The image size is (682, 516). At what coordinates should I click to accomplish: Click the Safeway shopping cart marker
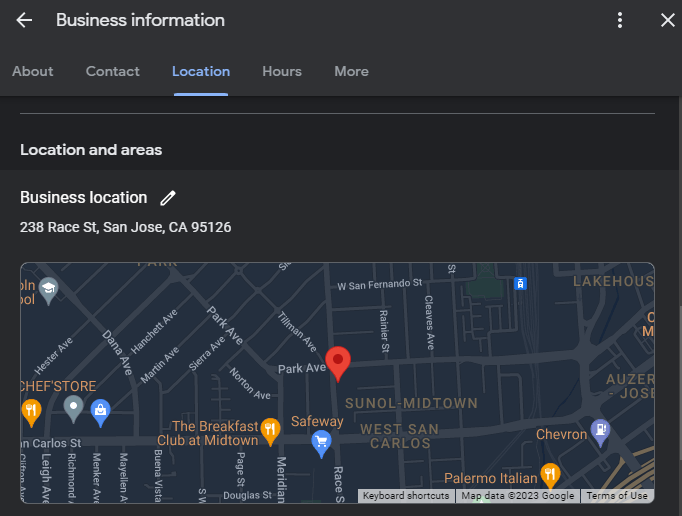(321, 444)
